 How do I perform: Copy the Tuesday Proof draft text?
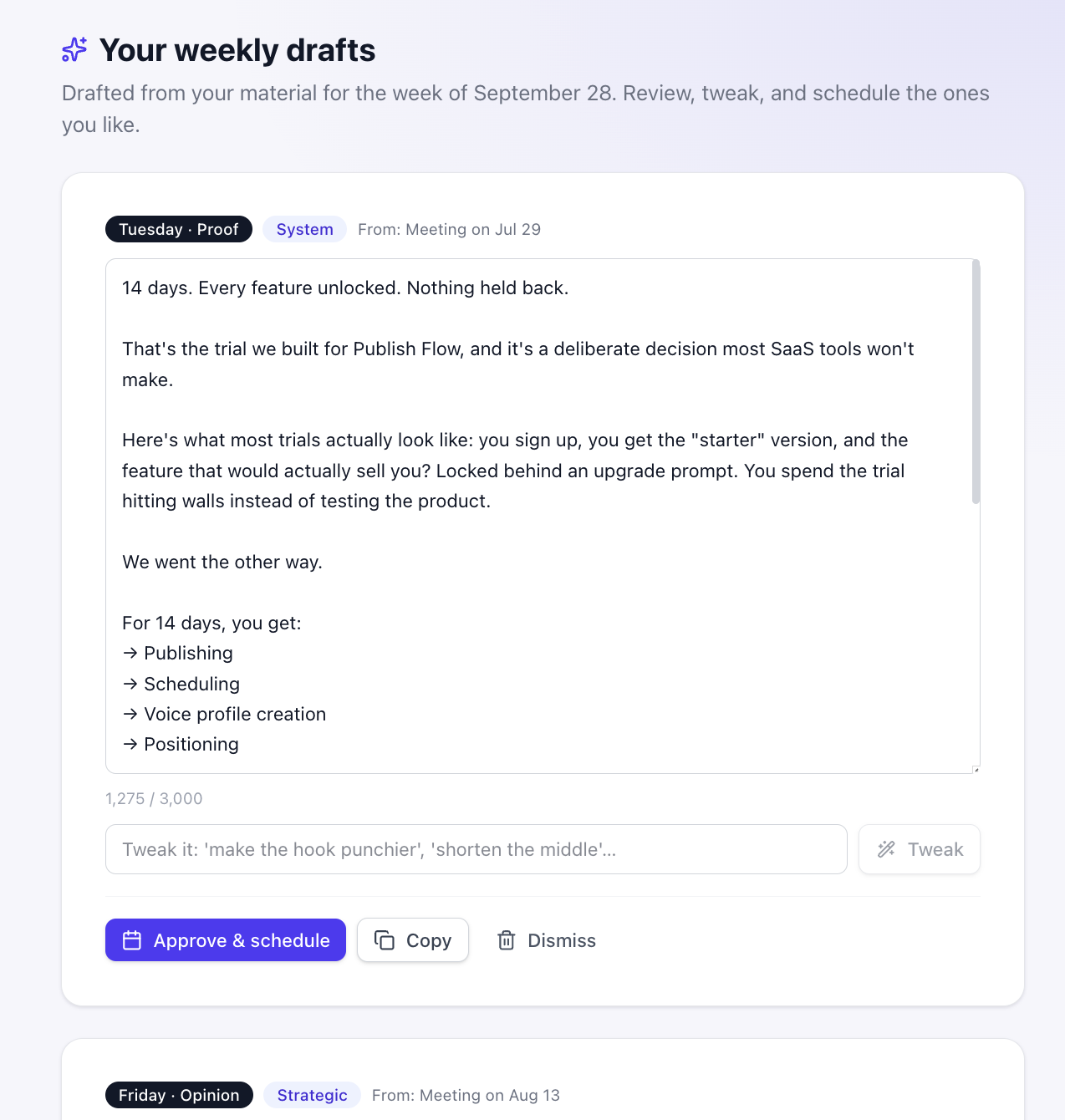click(413, 940)
